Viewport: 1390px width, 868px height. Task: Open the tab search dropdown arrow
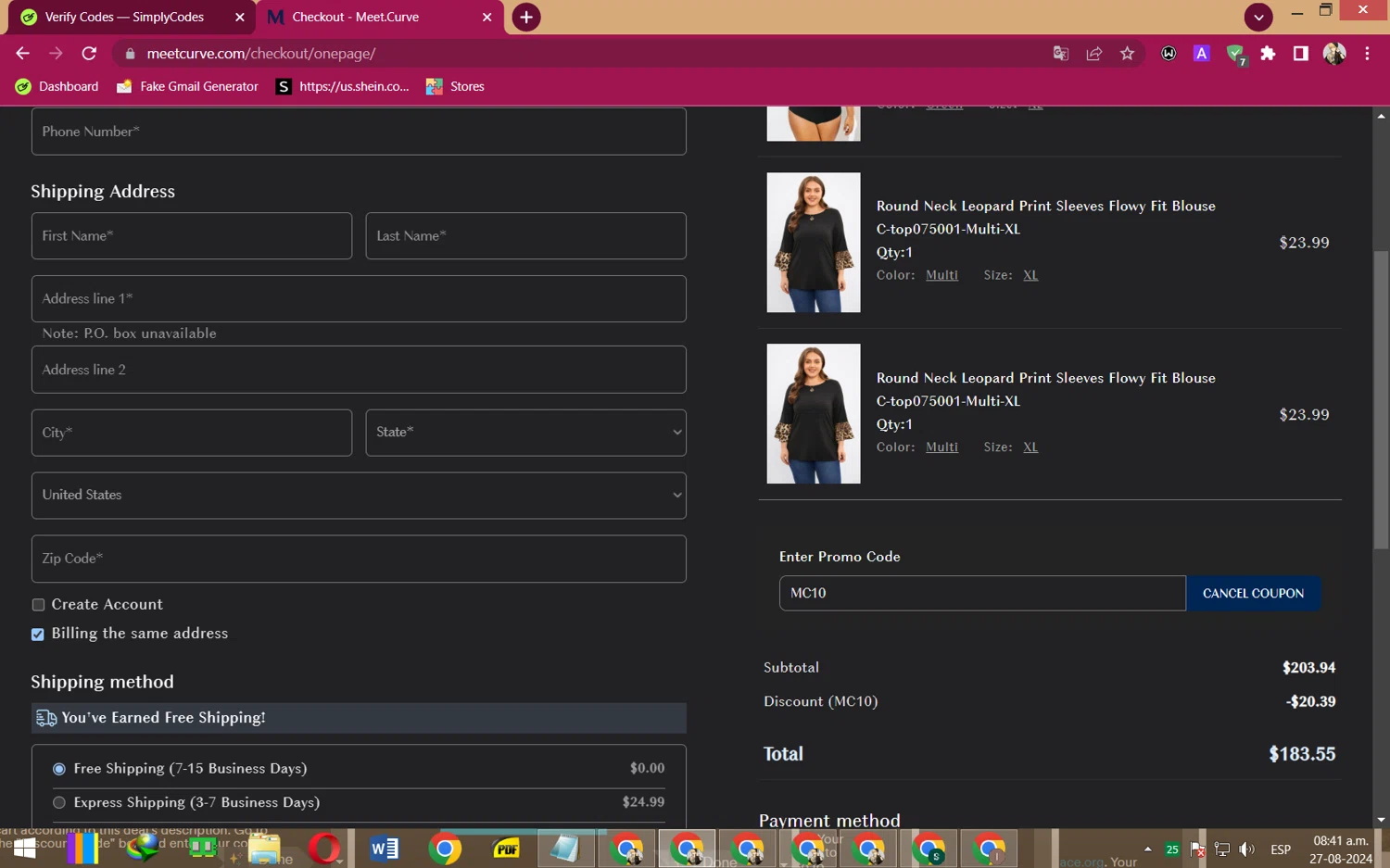pyautogui.click(x=1257, y=17)
